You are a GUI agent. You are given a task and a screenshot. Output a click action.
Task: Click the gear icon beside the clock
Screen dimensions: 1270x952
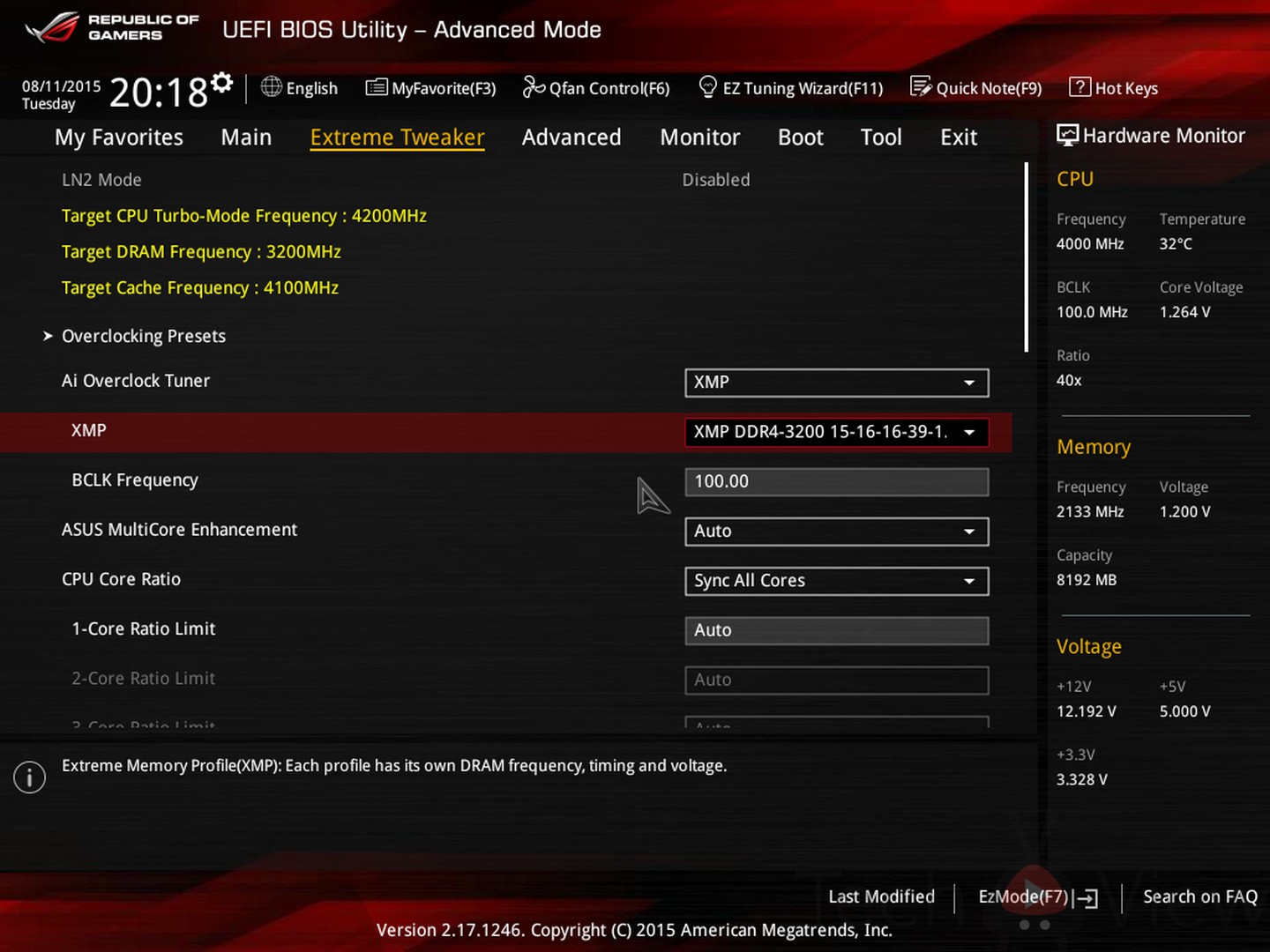point(222,83)
